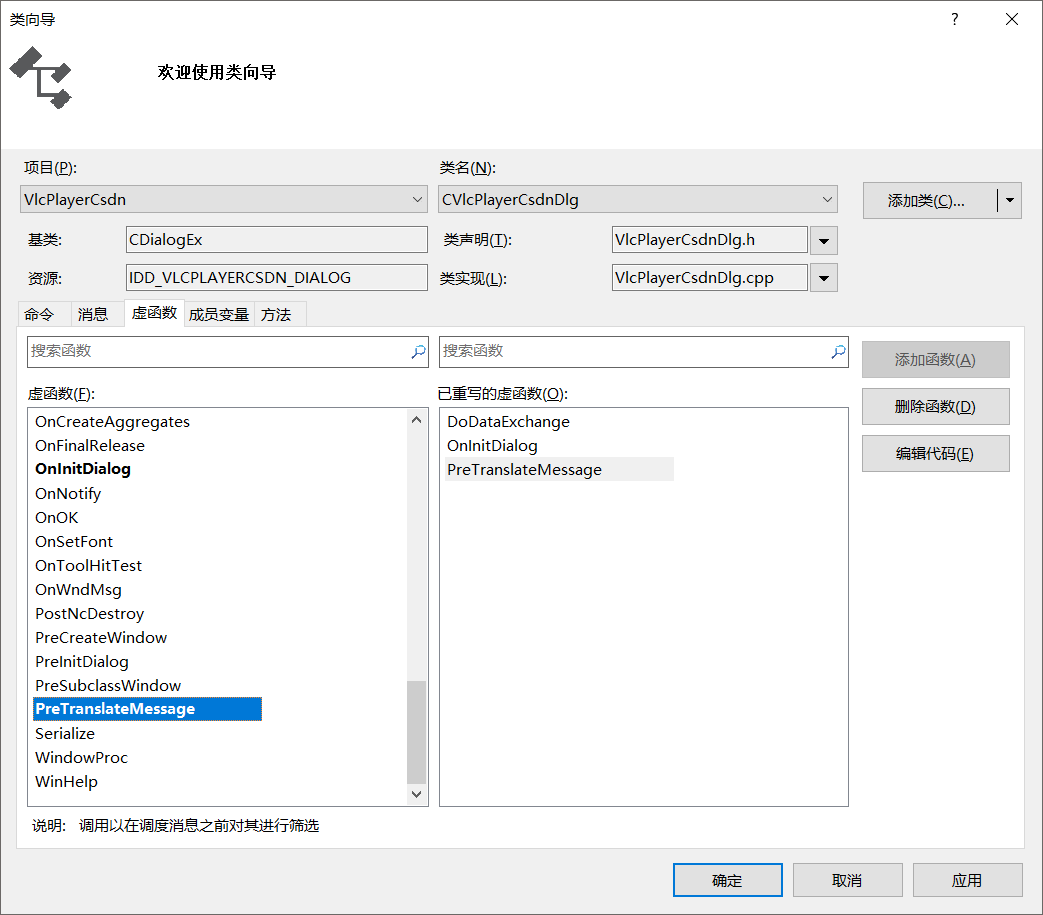Click the 添加函数(A) button
Screen dimensions: 1043x915
point(935,360)
